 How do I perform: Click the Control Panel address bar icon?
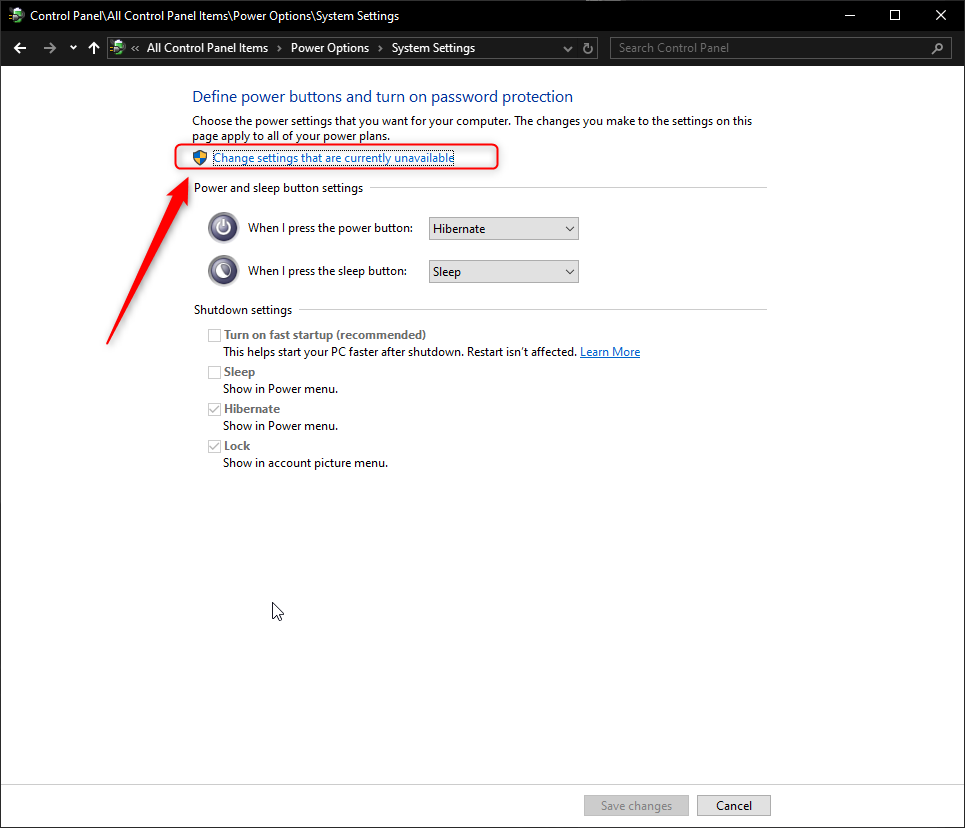pyautogui.click(x=118, y=47)
